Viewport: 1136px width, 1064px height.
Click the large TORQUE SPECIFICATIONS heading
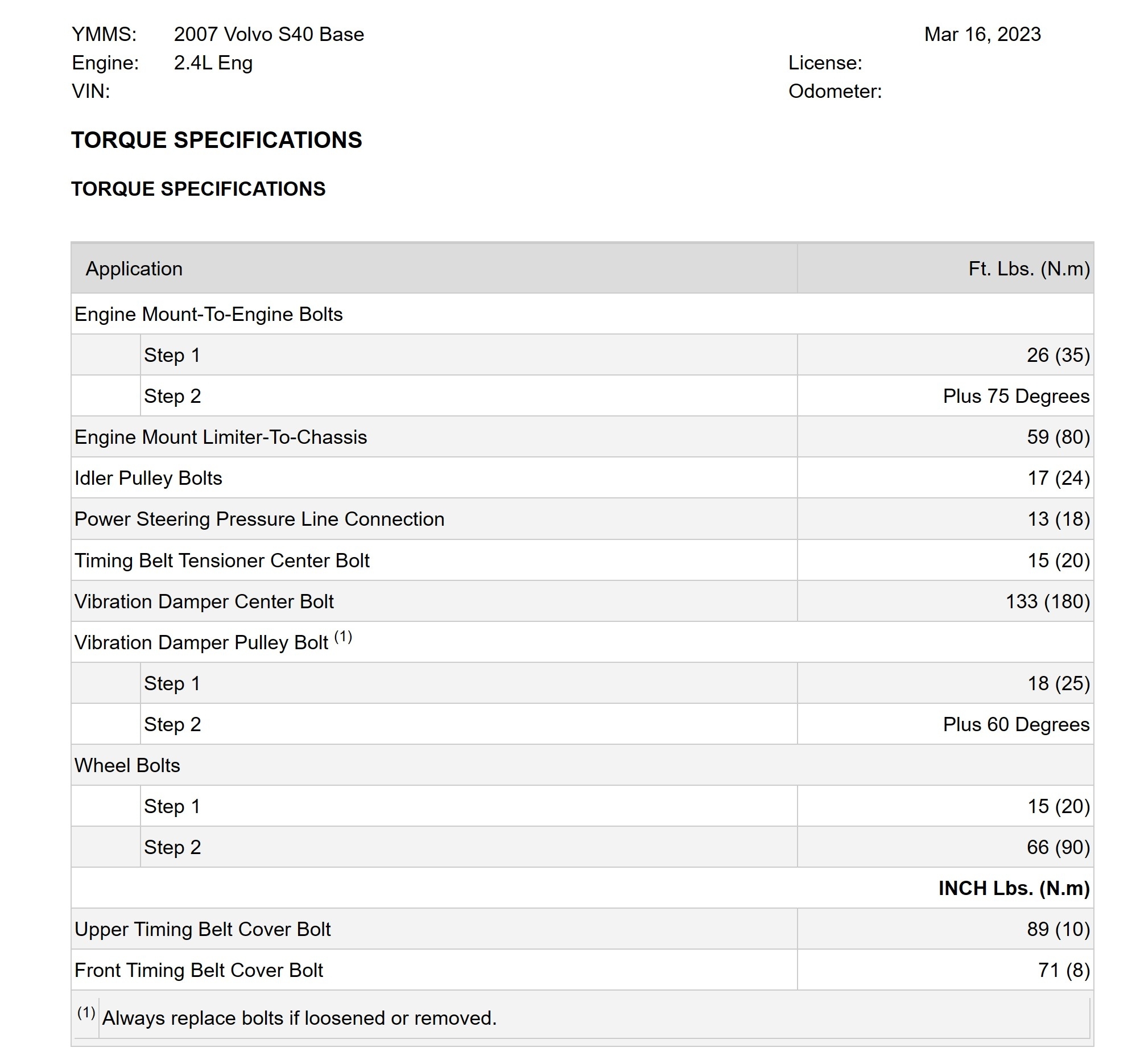(216, 140)
